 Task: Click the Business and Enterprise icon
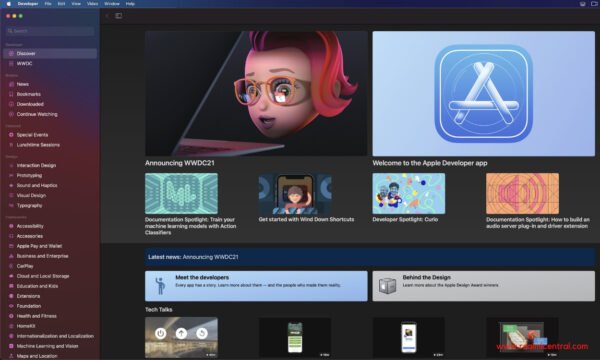pyautogui.click(x=11, y=256)
